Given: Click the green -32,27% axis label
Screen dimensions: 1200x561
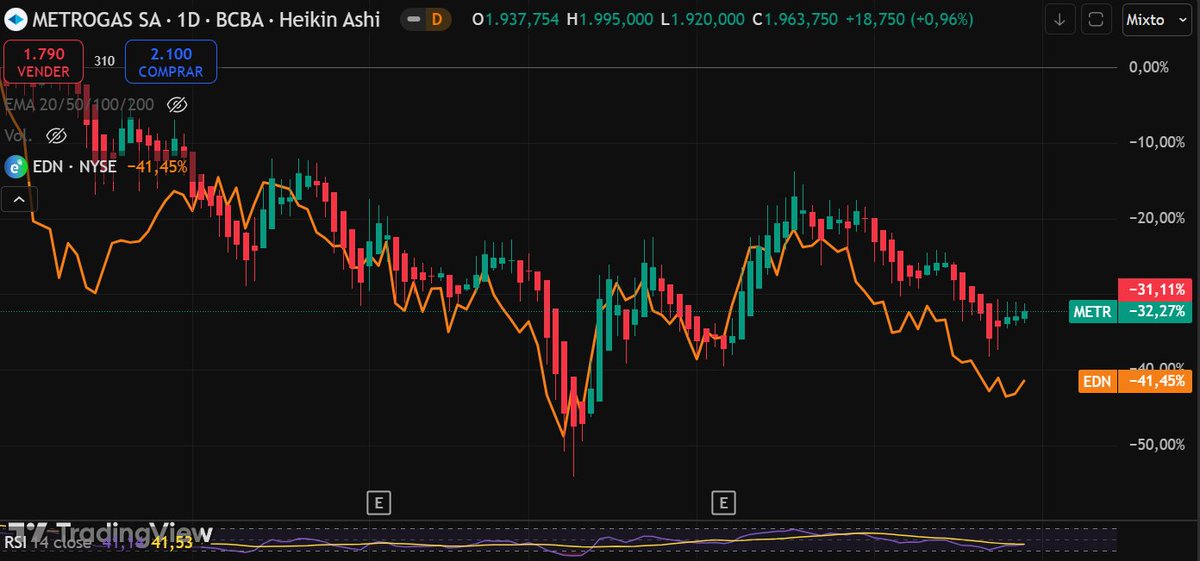Looking at the screenshot, I should [1157, 312].
